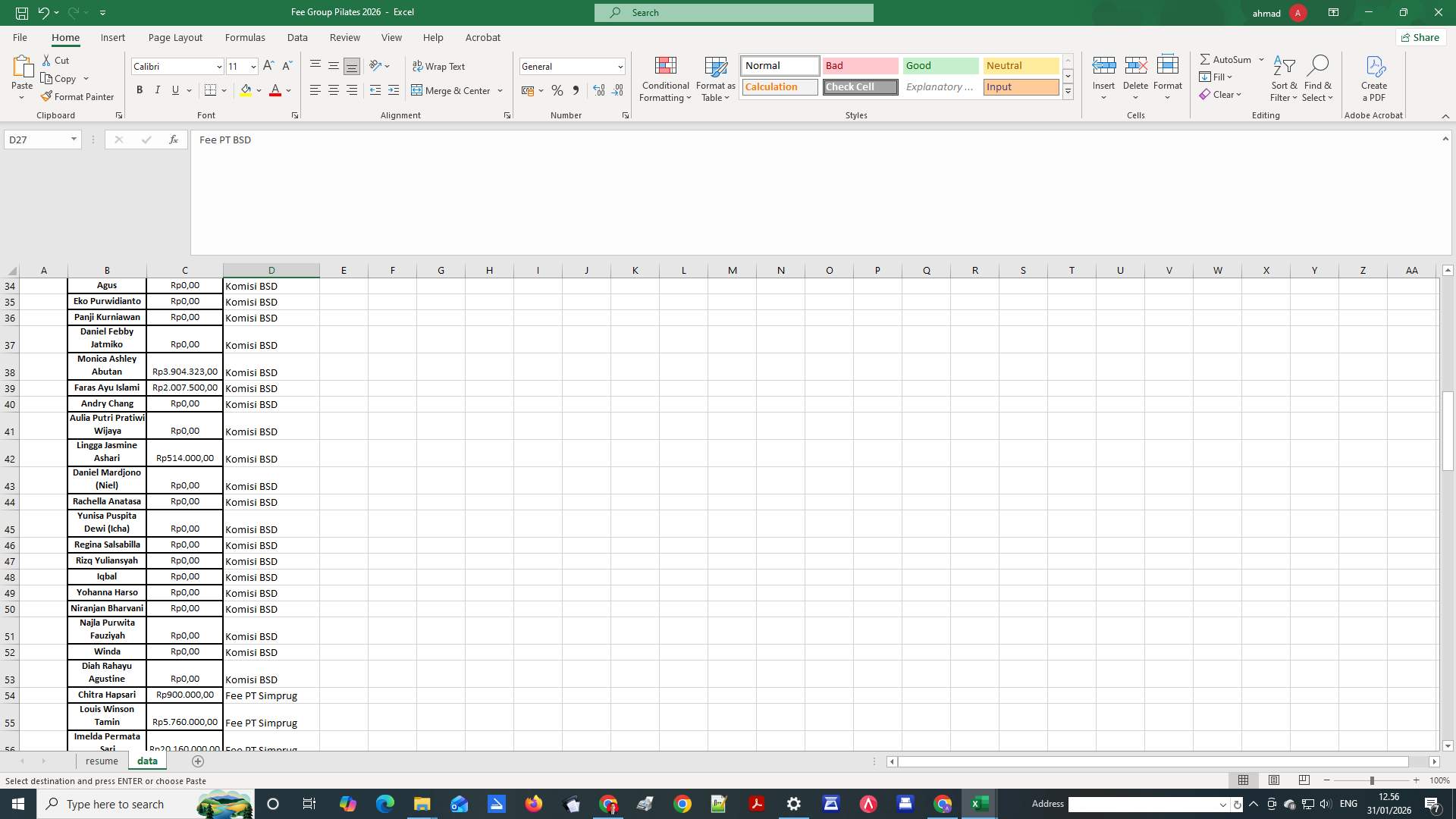
Task: Expand the Fill Color dropdown arrow
Action: [259, 90]
